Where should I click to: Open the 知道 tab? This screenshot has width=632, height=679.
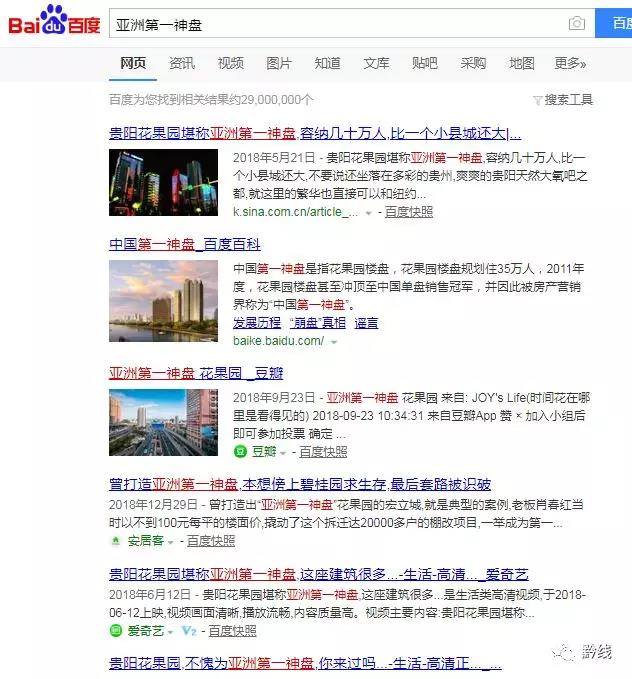(x=327, y=63)
